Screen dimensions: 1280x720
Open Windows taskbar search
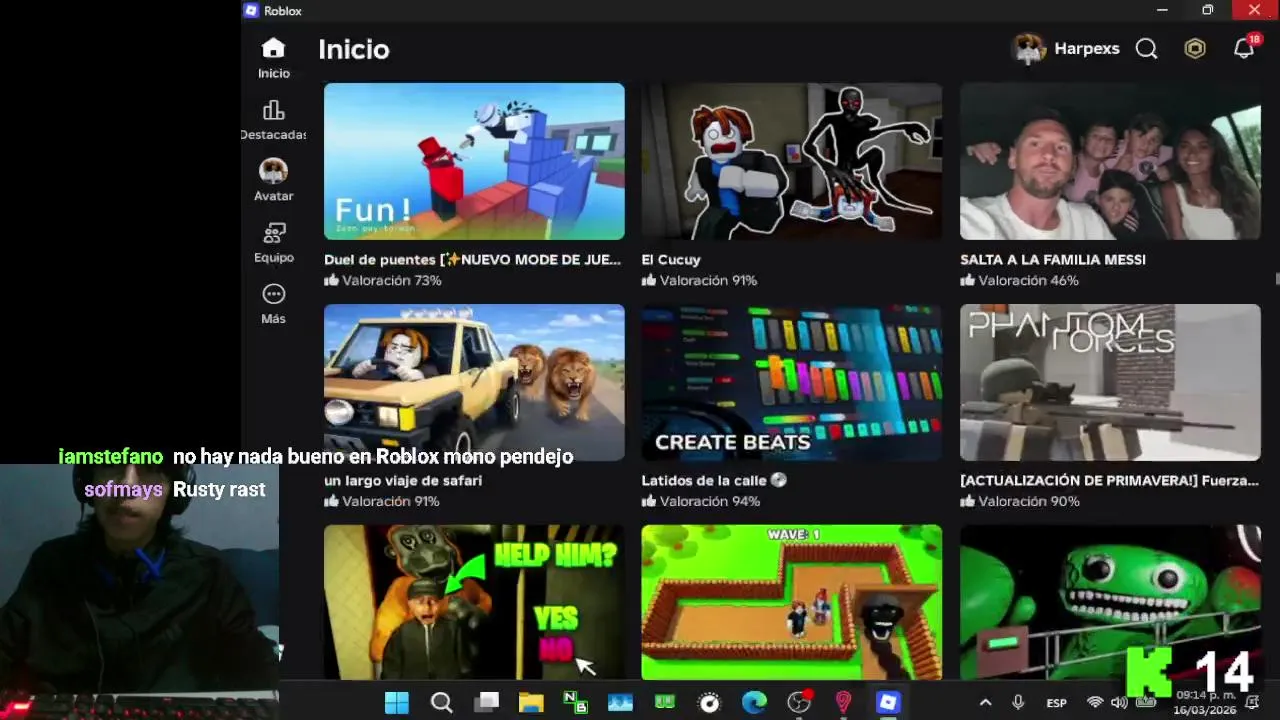441,703
